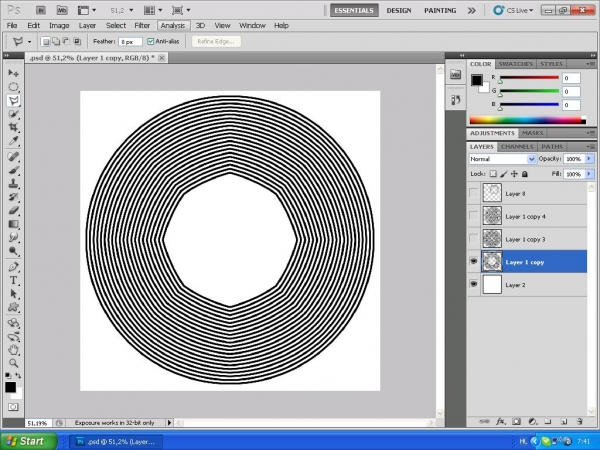Open the Filter menu
600x450 pixels.
pyautogui.click(x=142, y=26)
